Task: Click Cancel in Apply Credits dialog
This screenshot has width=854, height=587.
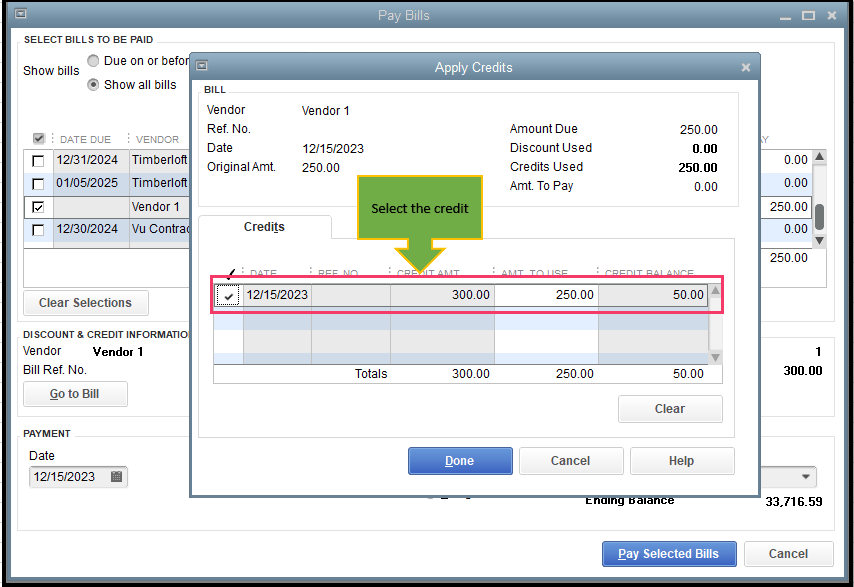Action: (571, 461)
